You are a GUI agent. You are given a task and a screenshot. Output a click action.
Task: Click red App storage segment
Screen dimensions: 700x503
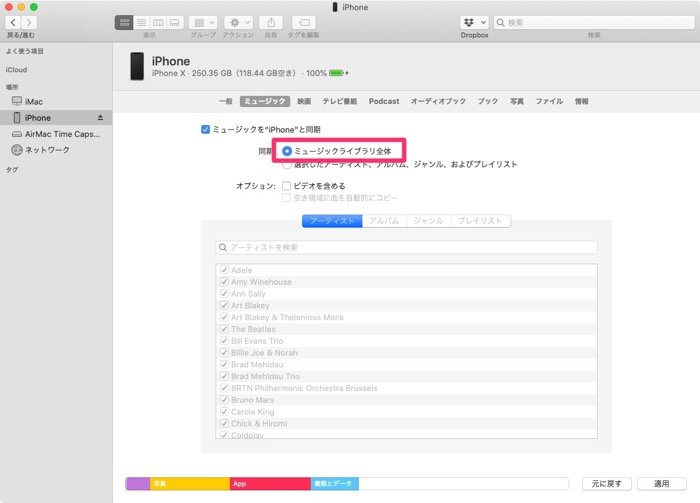(x=270, y=484)
